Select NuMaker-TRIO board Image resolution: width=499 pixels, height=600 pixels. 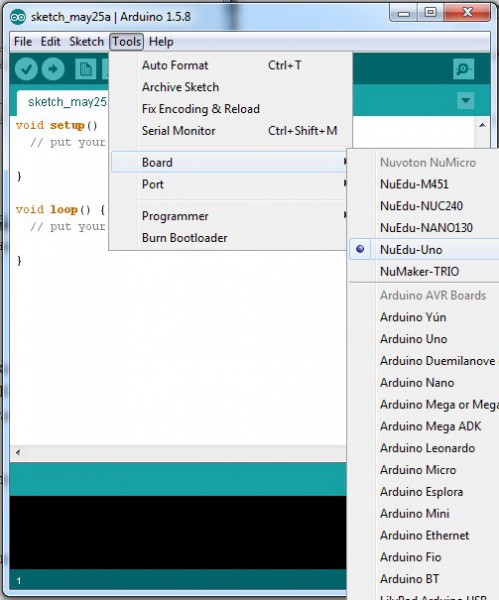pos(424,271)
